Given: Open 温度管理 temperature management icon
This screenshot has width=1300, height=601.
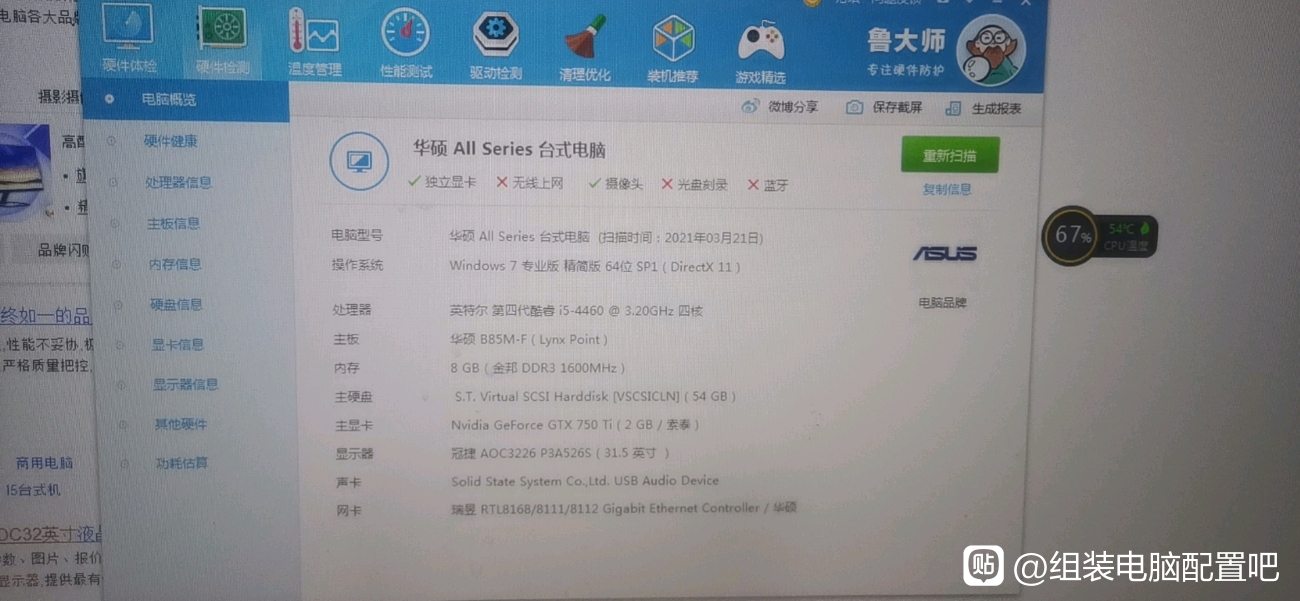Looking at the screenshot, I should tap(315, 43).
